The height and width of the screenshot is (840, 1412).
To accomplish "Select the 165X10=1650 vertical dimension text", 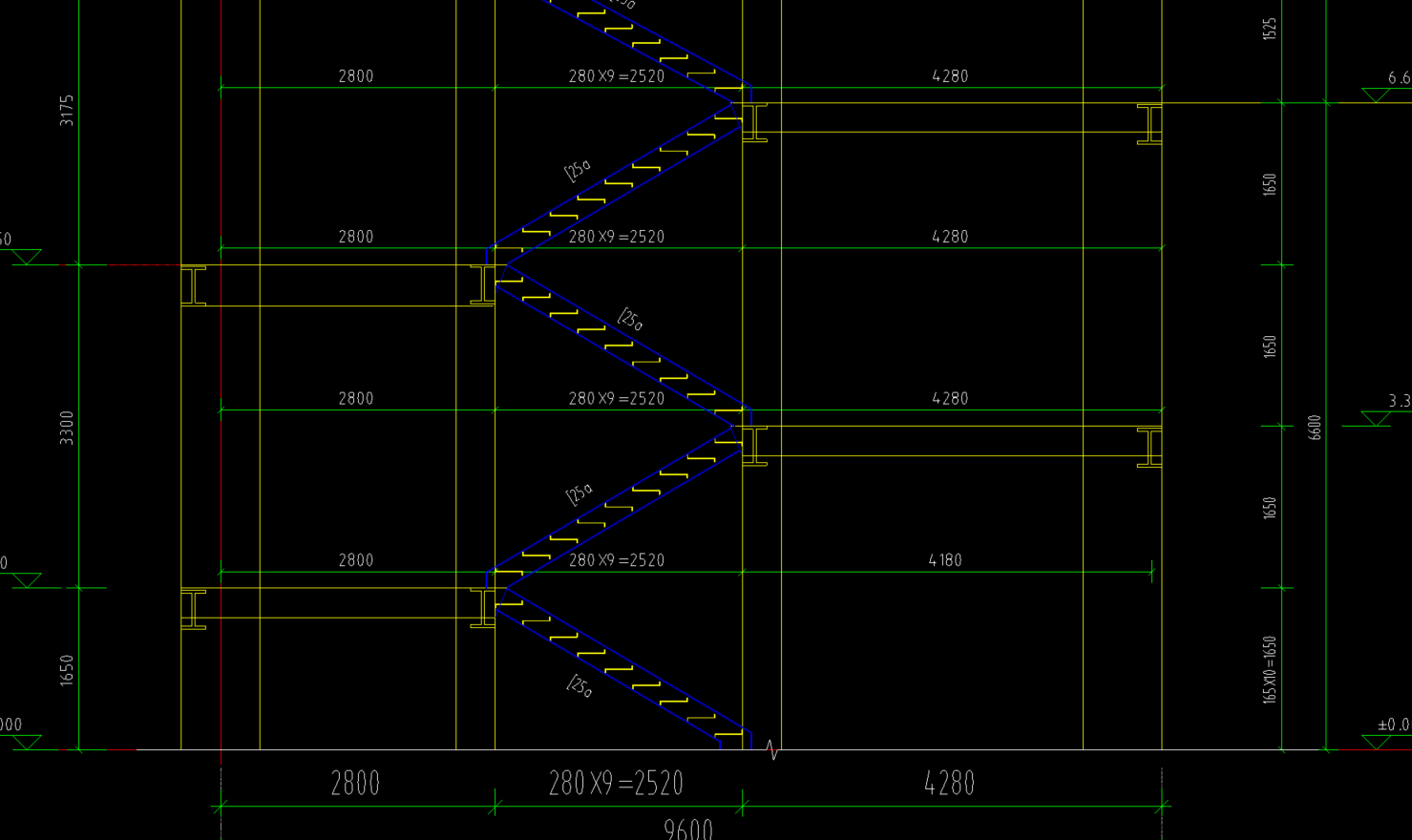I will pyautogui.click(x=1270, y=670).
